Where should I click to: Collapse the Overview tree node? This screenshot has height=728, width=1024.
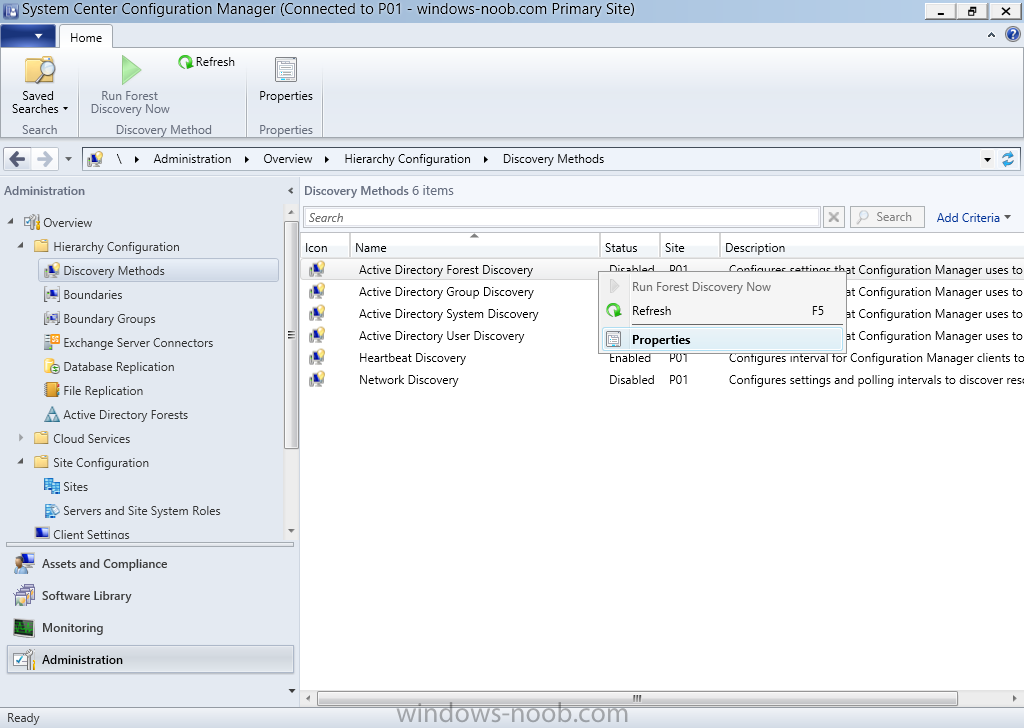(x=10, y=222)
